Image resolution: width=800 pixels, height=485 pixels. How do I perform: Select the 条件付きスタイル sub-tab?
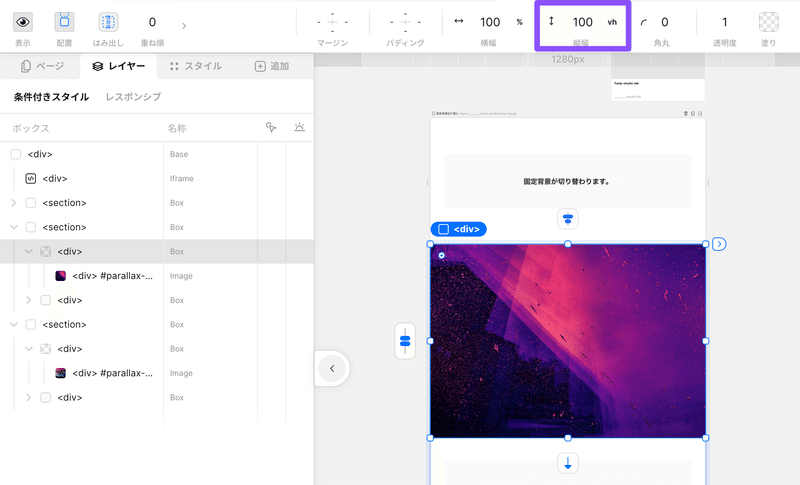[x=51, y=97]
